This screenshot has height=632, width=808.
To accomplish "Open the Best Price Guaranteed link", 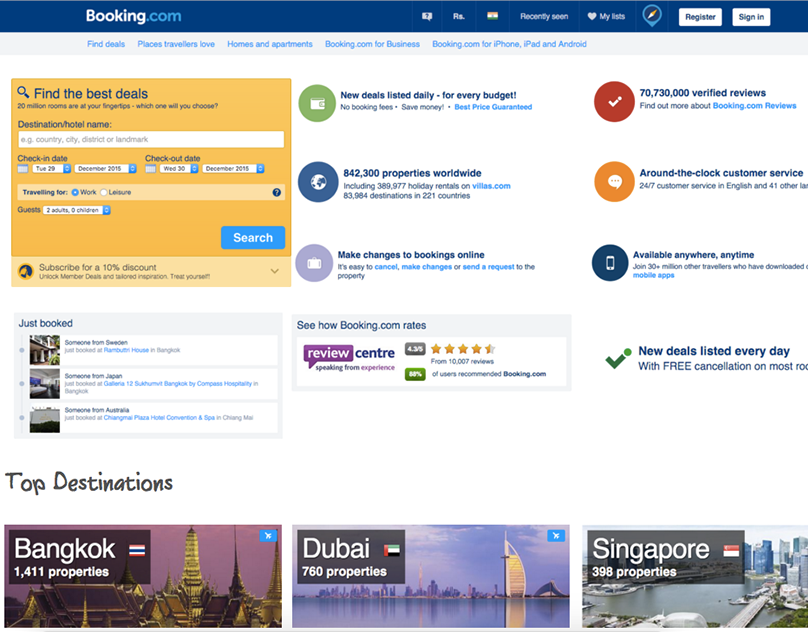I will click(493, 107).
